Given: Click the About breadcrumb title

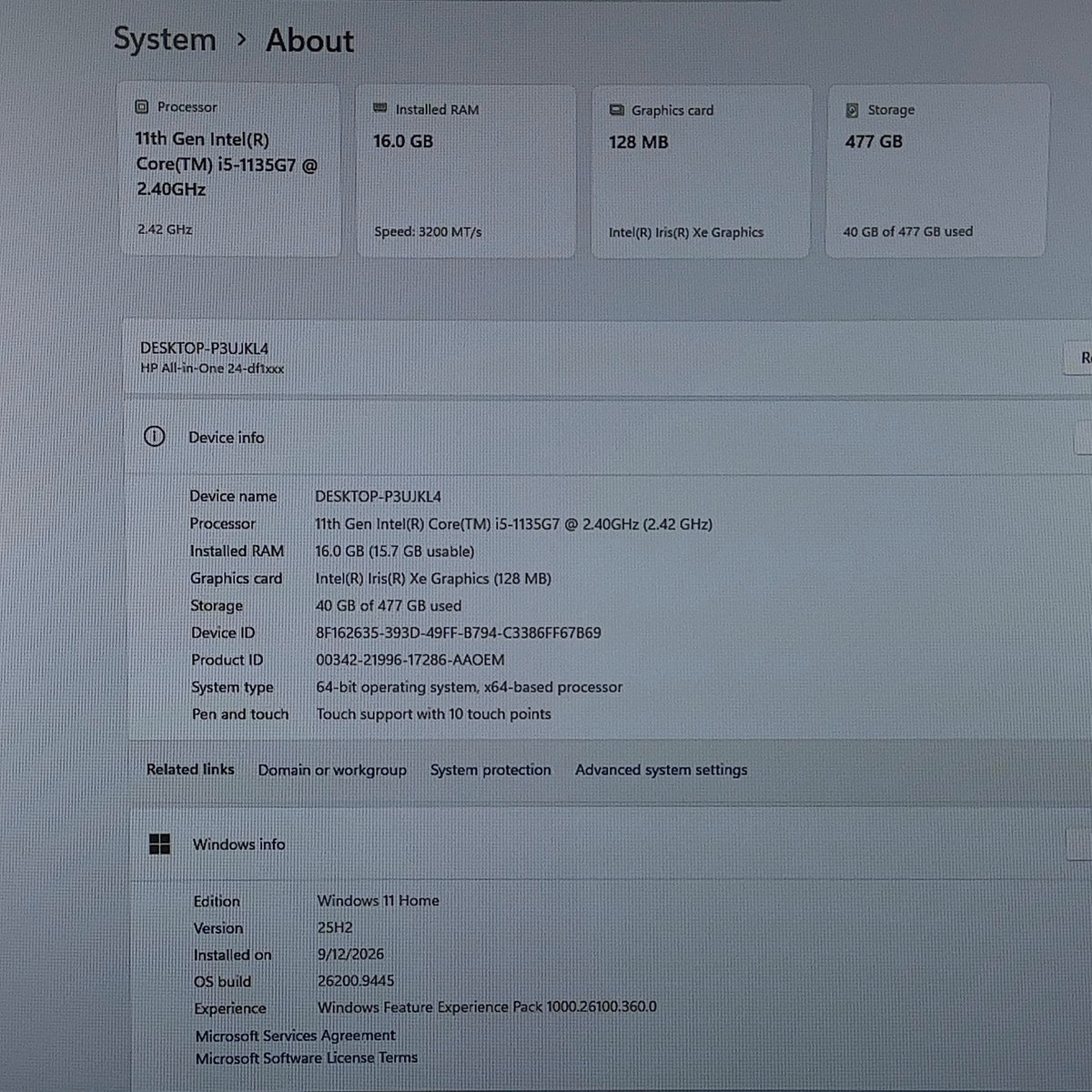Looking at the screenshot, I should click(309, 41).
